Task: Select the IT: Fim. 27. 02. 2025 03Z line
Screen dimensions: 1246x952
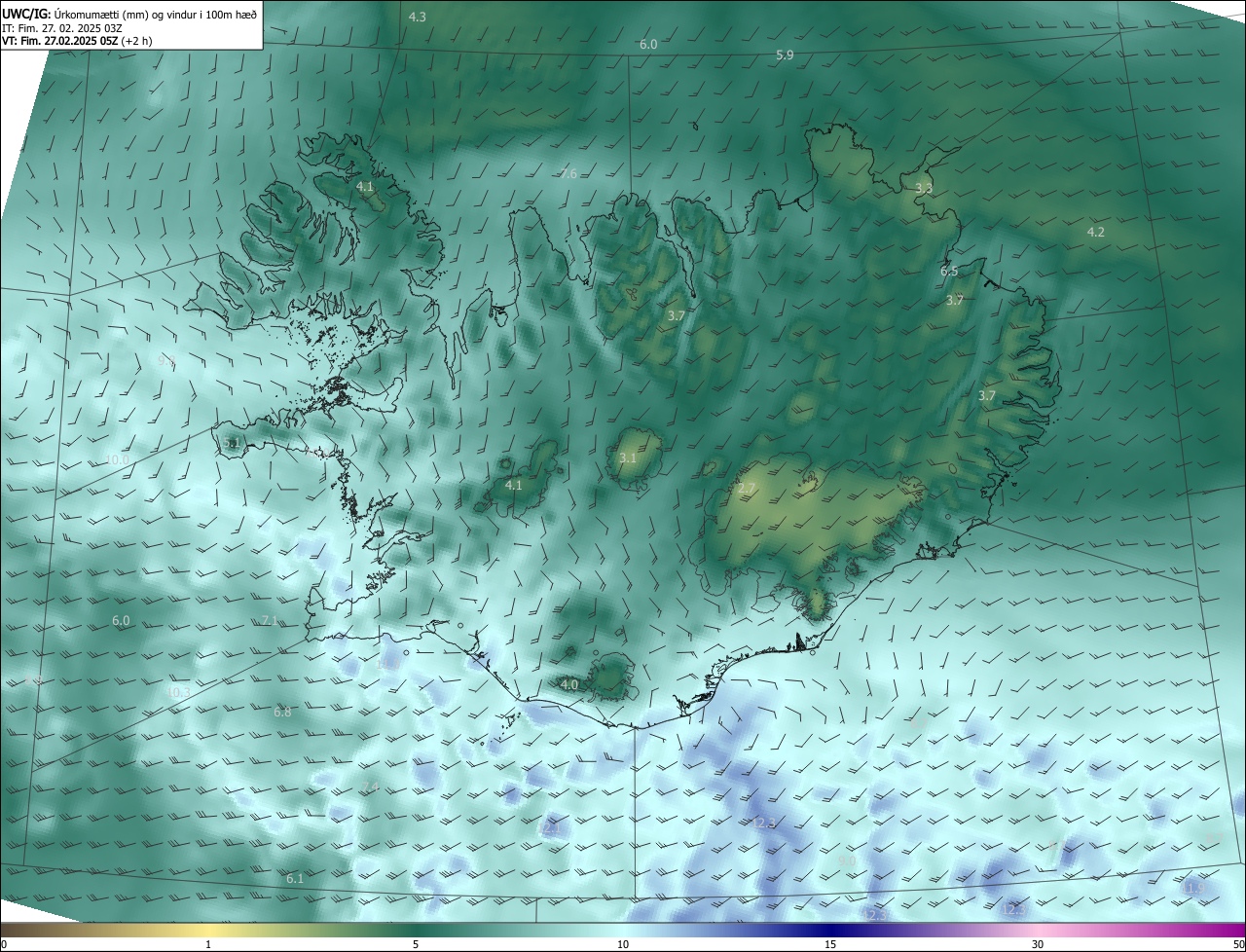Action: [62, 28]
